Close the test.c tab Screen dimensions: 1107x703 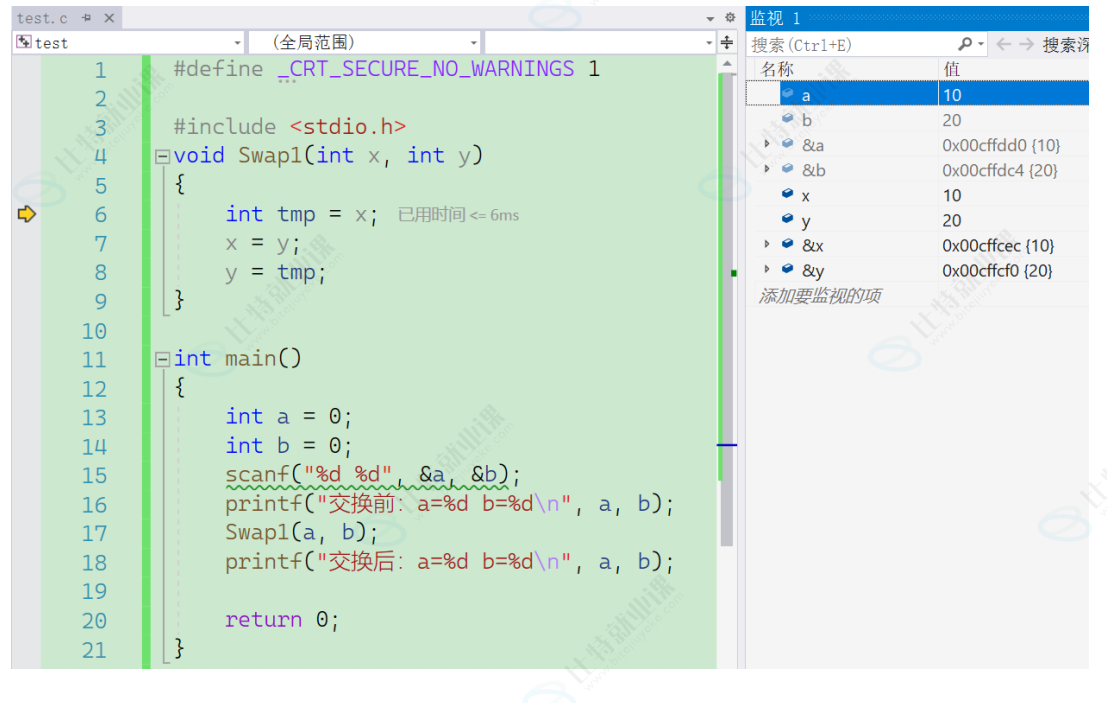[x=109, y=18]
